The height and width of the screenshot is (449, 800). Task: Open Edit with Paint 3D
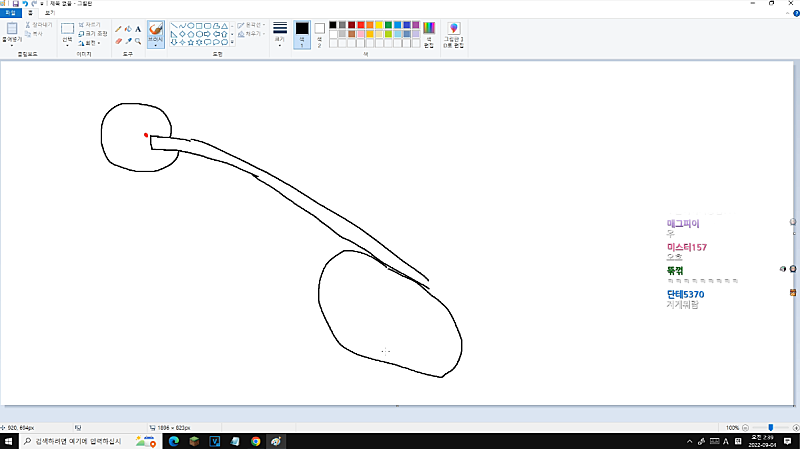(x=453, y=34)
